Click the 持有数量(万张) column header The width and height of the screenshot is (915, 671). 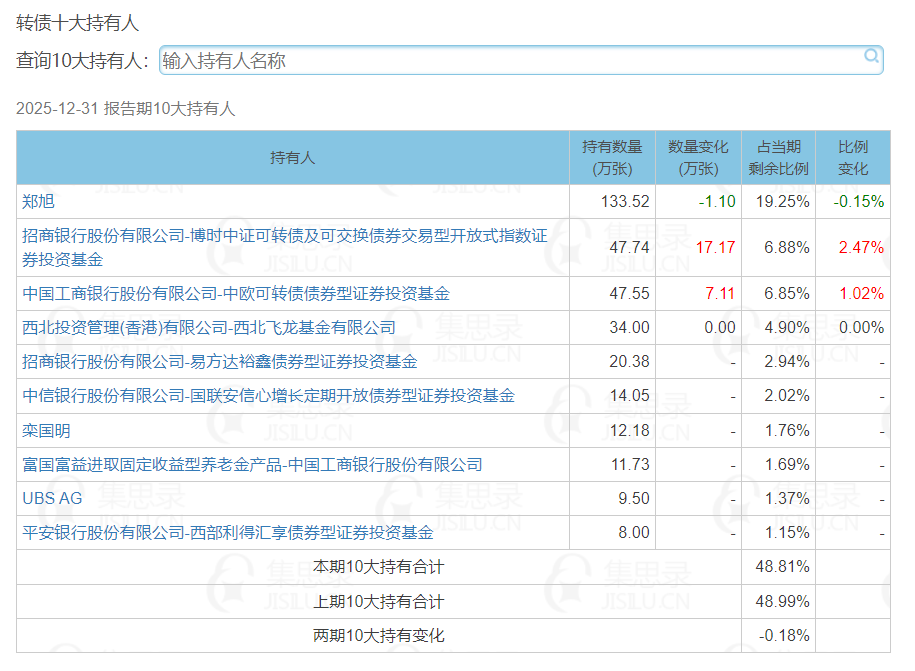[612, 158]
